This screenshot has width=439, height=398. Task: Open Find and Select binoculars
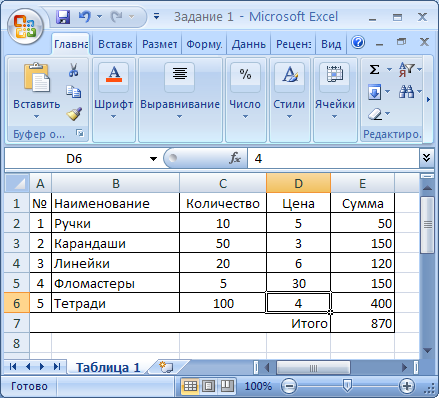point(406,91)
